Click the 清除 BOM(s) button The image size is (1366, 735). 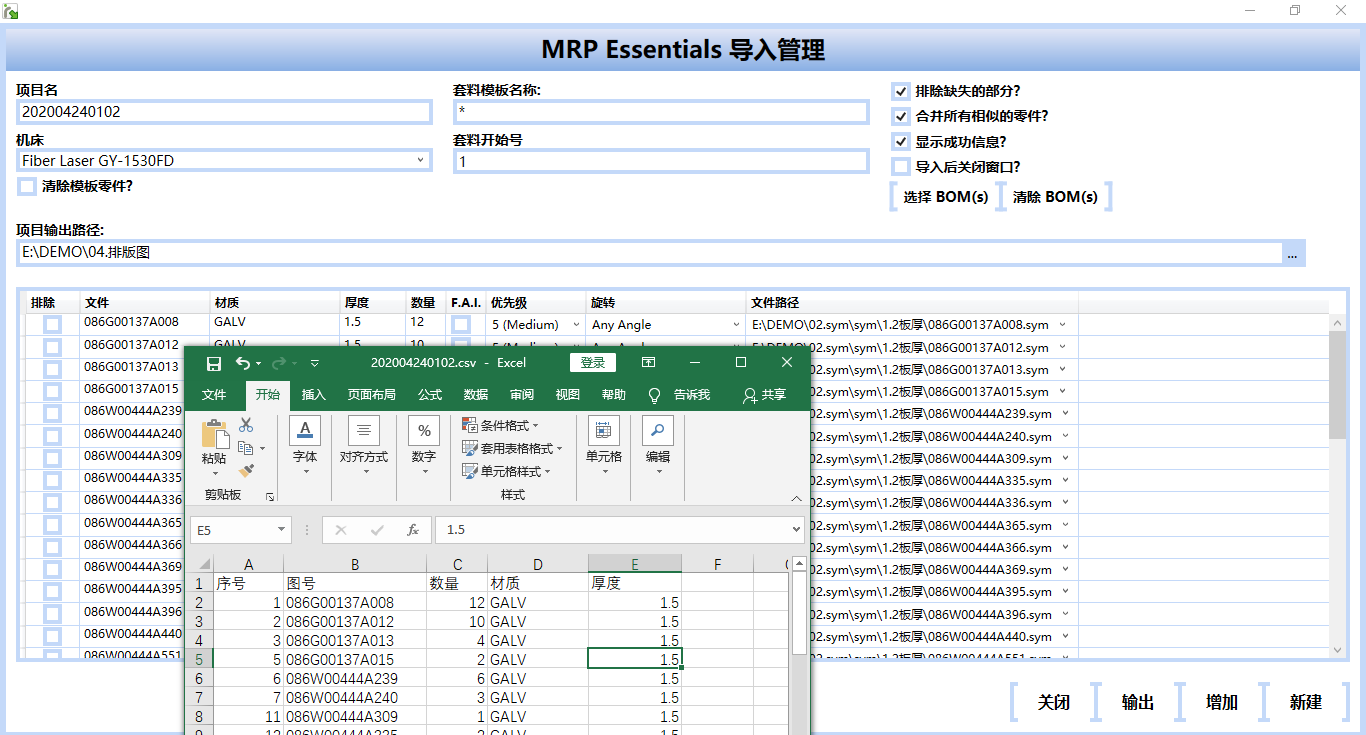(1055, 197)
